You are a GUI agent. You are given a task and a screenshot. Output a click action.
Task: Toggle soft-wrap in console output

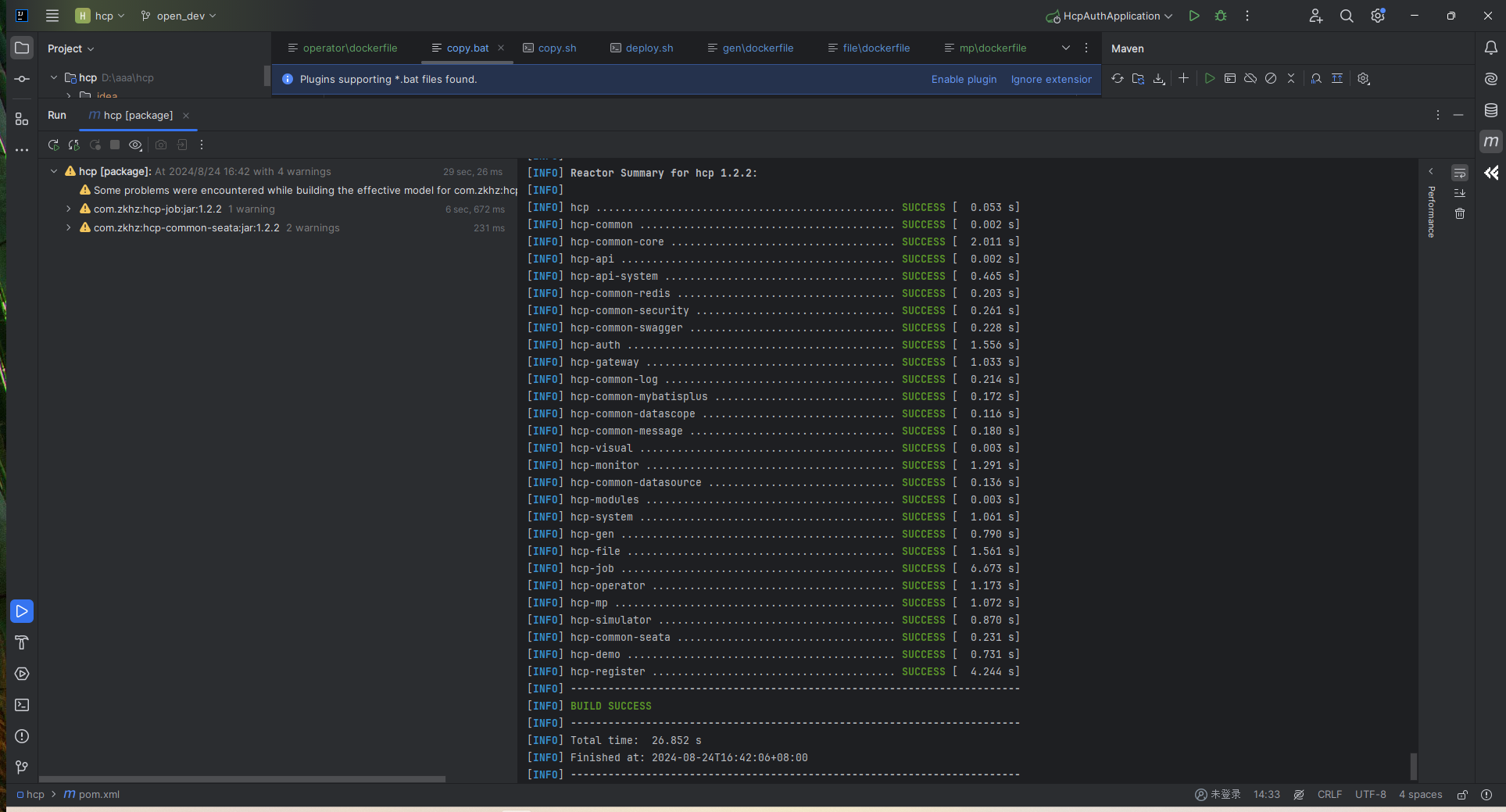(1460, 173)
